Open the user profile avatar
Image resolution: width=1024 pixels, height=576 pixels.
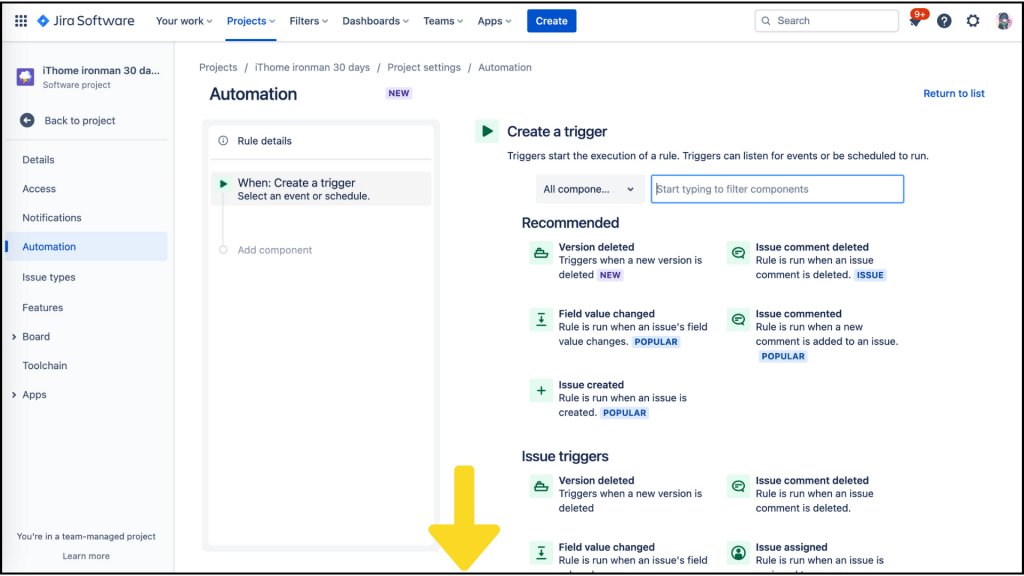coord(1004,21)
